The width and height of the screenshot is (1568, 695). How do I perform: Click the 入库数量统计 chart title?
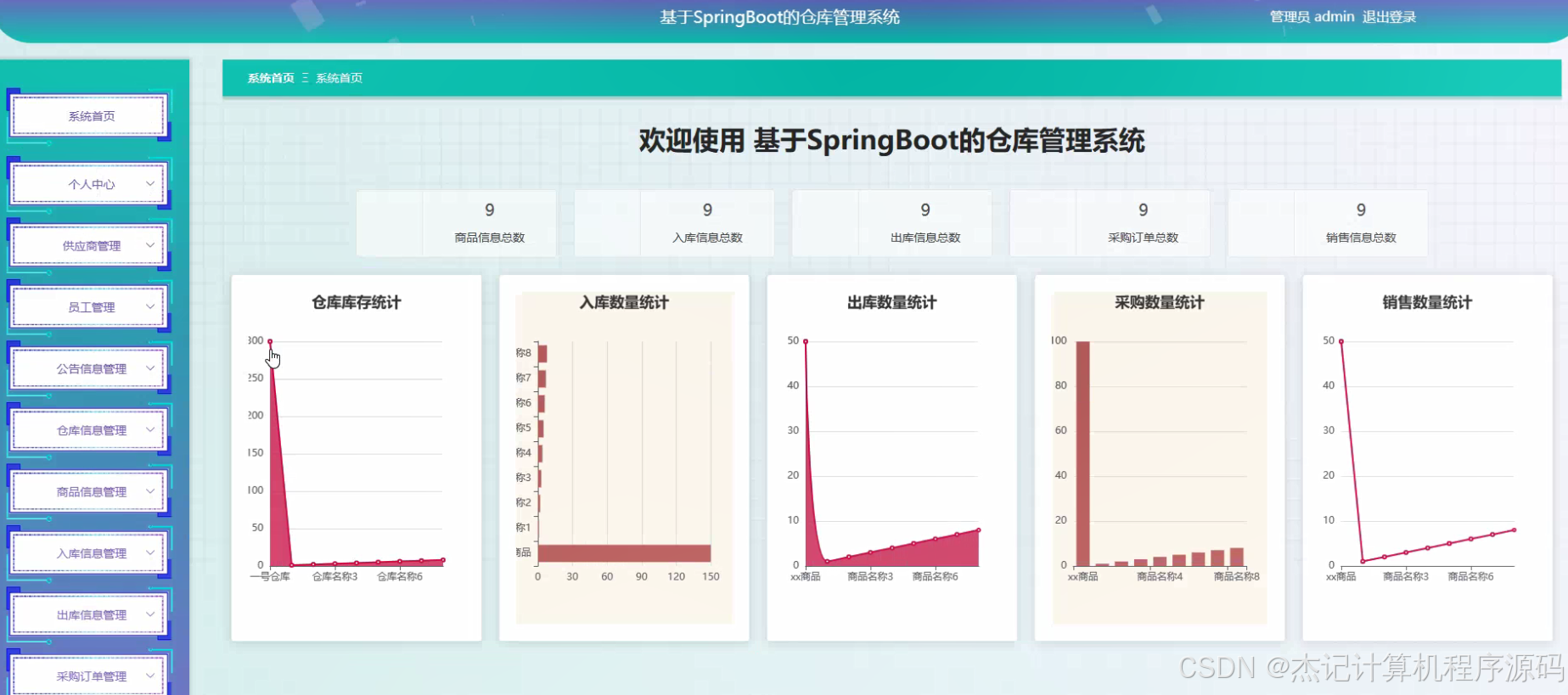point(624,302)
